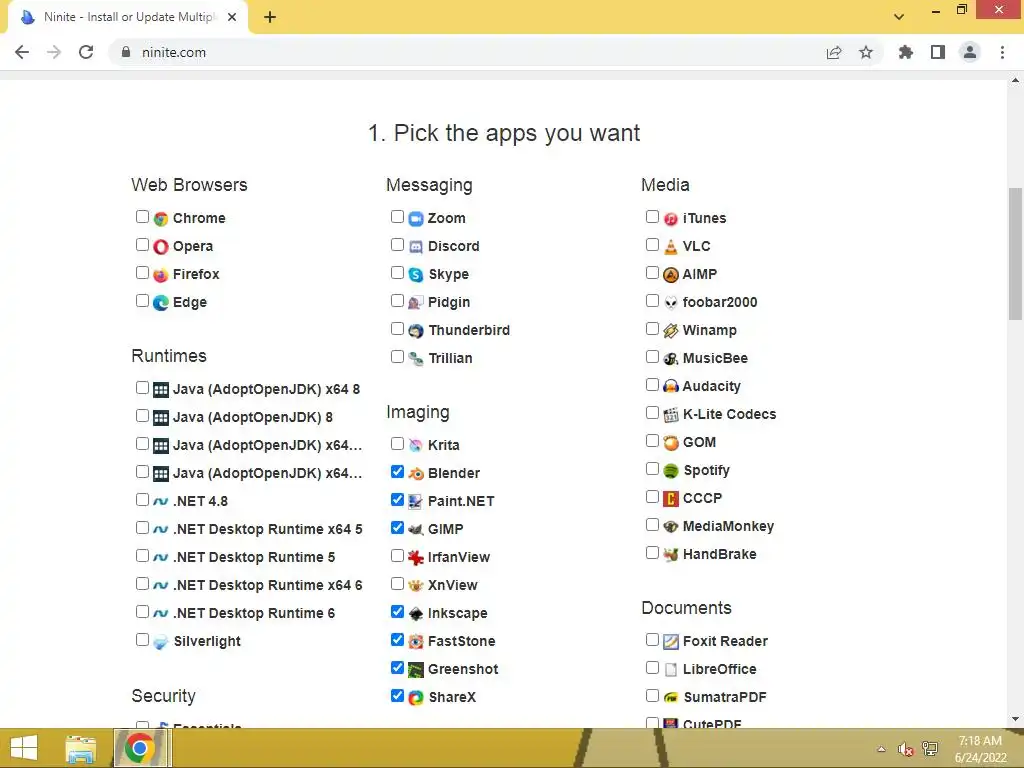Click the foobar2000 alien icon
This screenshot has width=1024, height=768.
point(671,302)
